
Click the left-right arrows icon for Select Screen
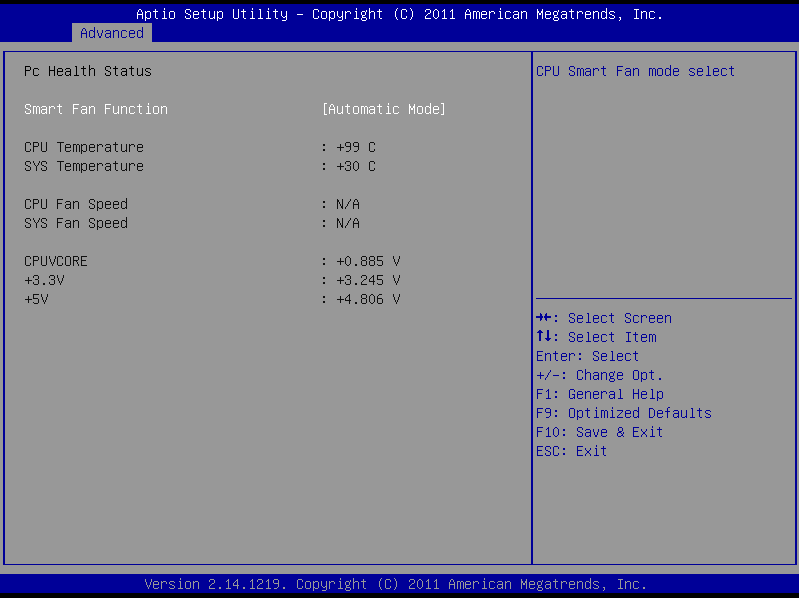tap(543, 318)
